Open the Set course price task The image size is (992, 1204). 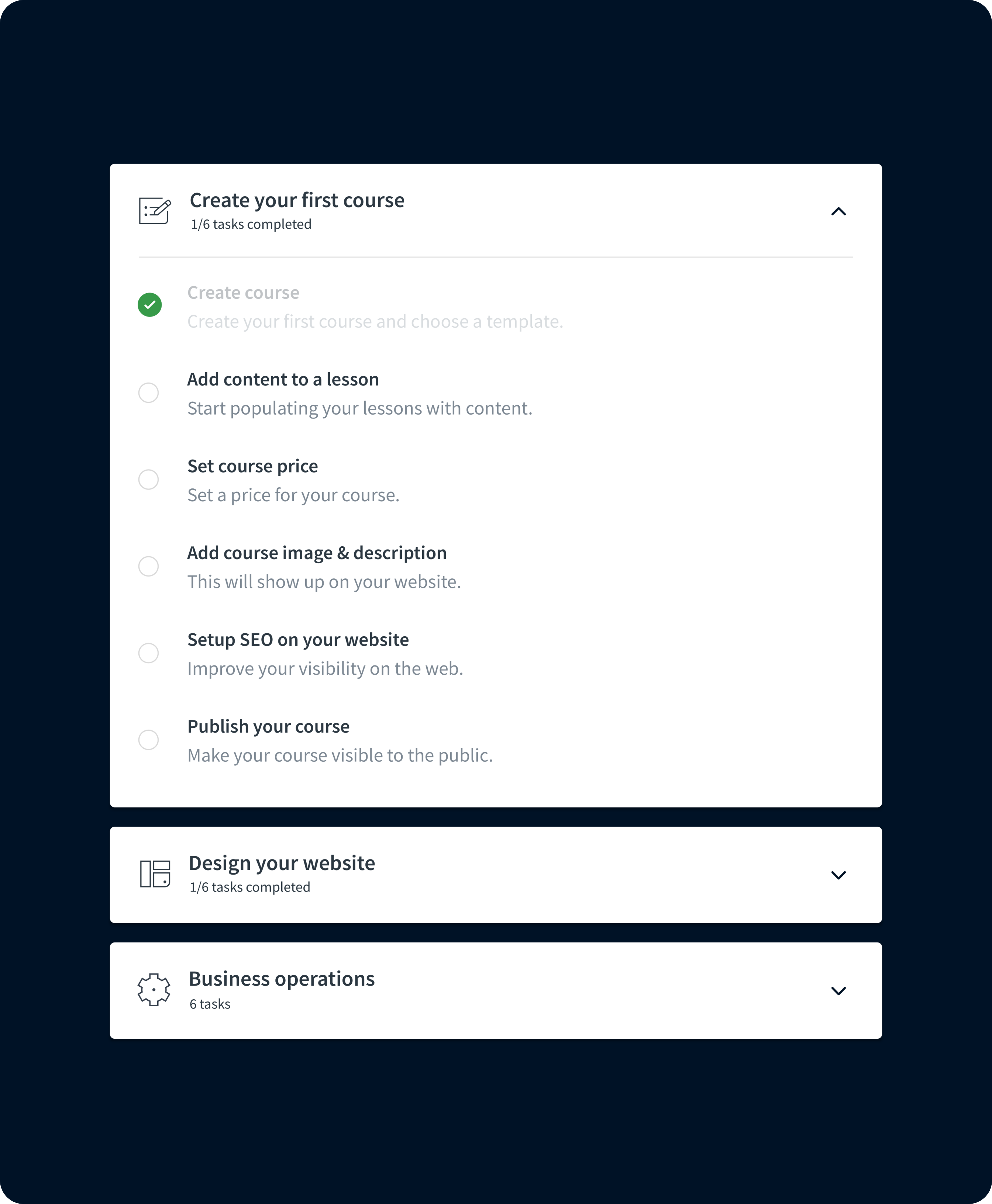(x=252, y=466)
